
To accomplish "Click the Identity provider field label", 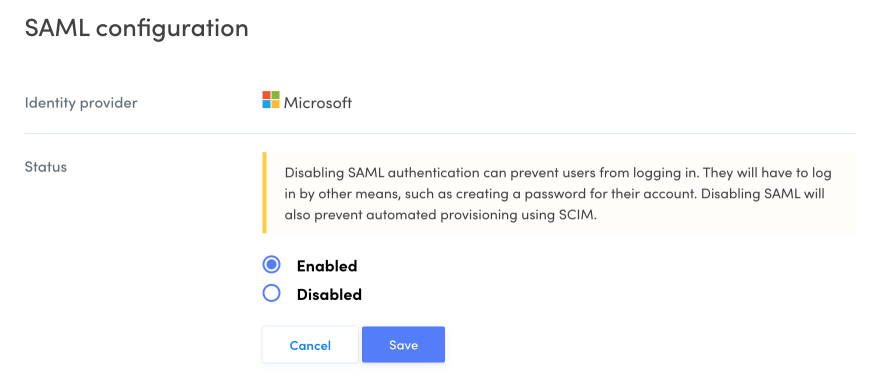I will tap(81, 103).
